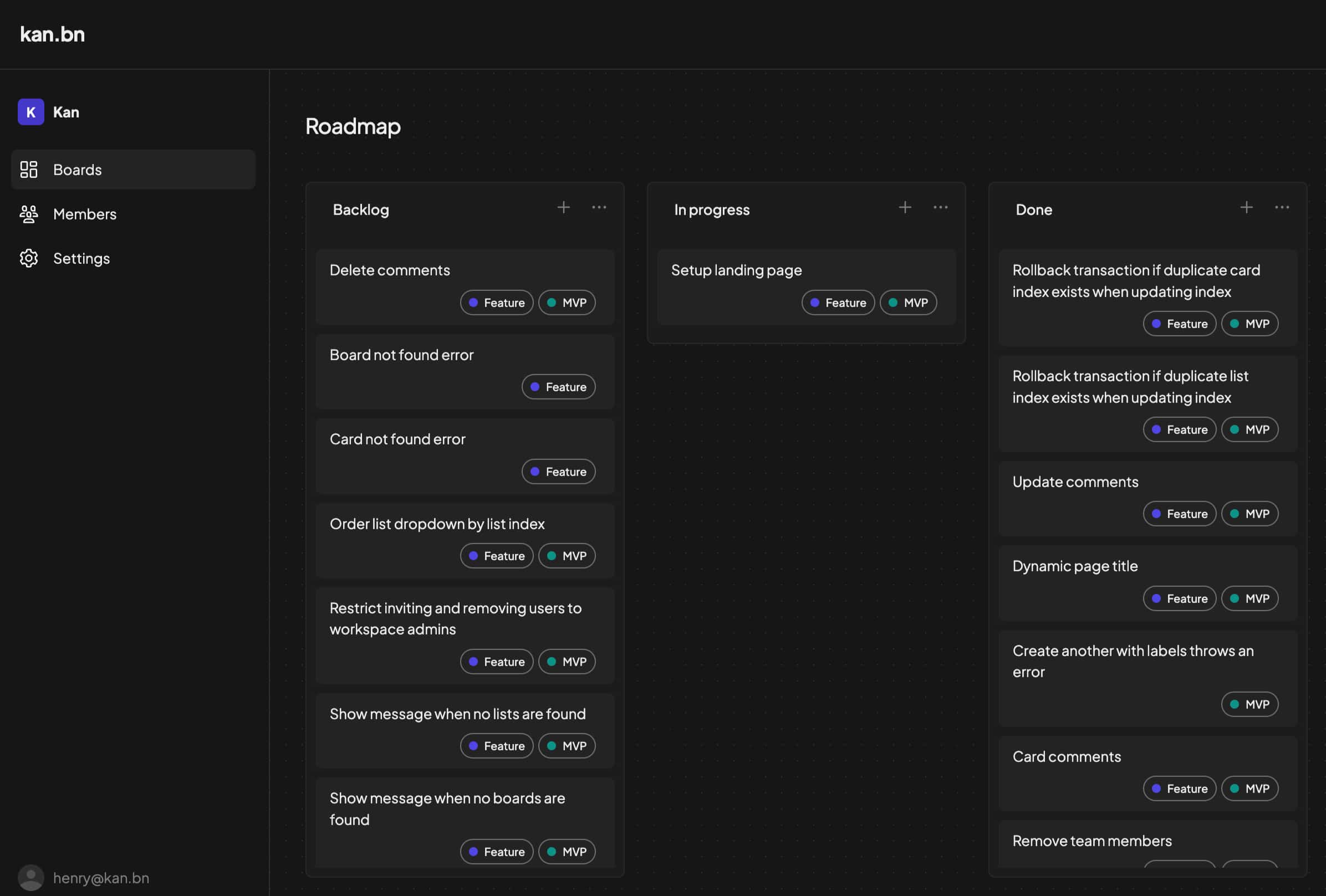Click Feature label on Board not found error
Image resolution: width=1326 pixels, height=896 pixels.
click(x=558, y=387)
